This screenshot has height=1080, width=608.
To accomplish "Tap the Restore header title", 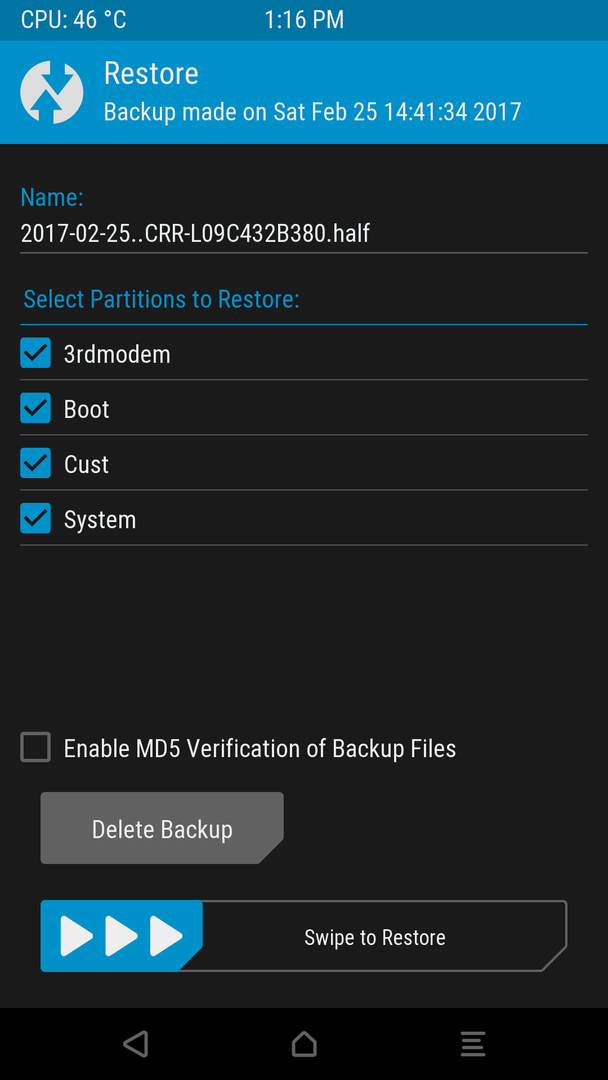I will 151,74.
